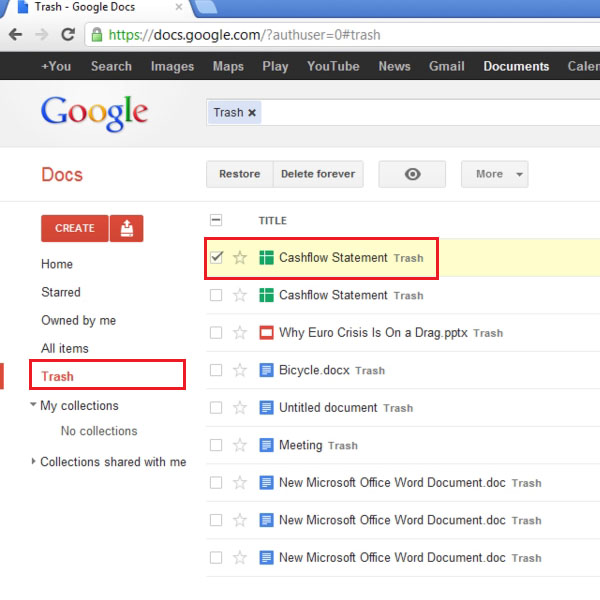The image size is (600, 600).
Task: Check the Why Euro Crisis pptx checkbox
Action: pos(216,333)
